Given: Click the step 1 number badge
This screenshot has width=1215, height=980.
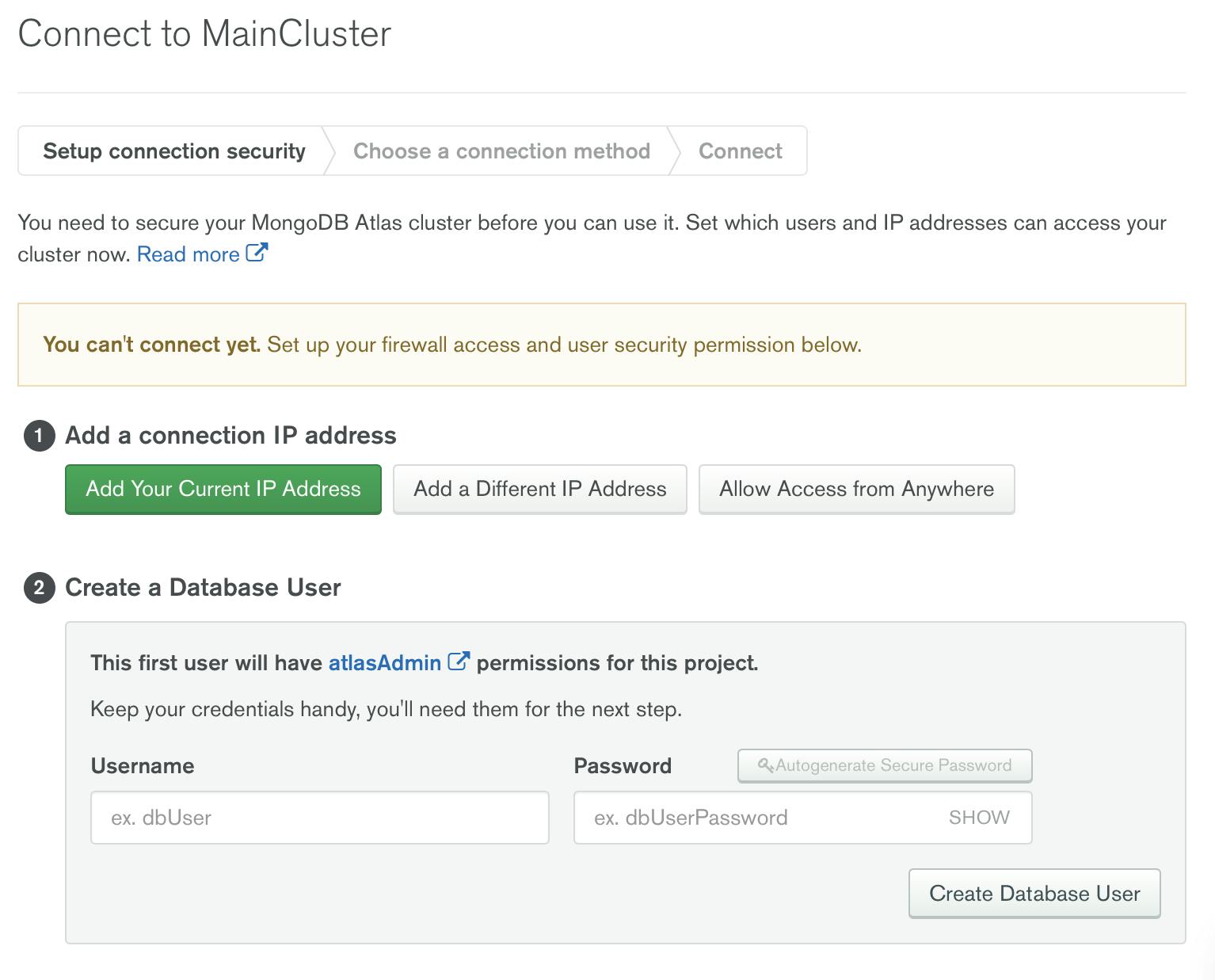Looking at the screenshot, I should coord(39,436).
